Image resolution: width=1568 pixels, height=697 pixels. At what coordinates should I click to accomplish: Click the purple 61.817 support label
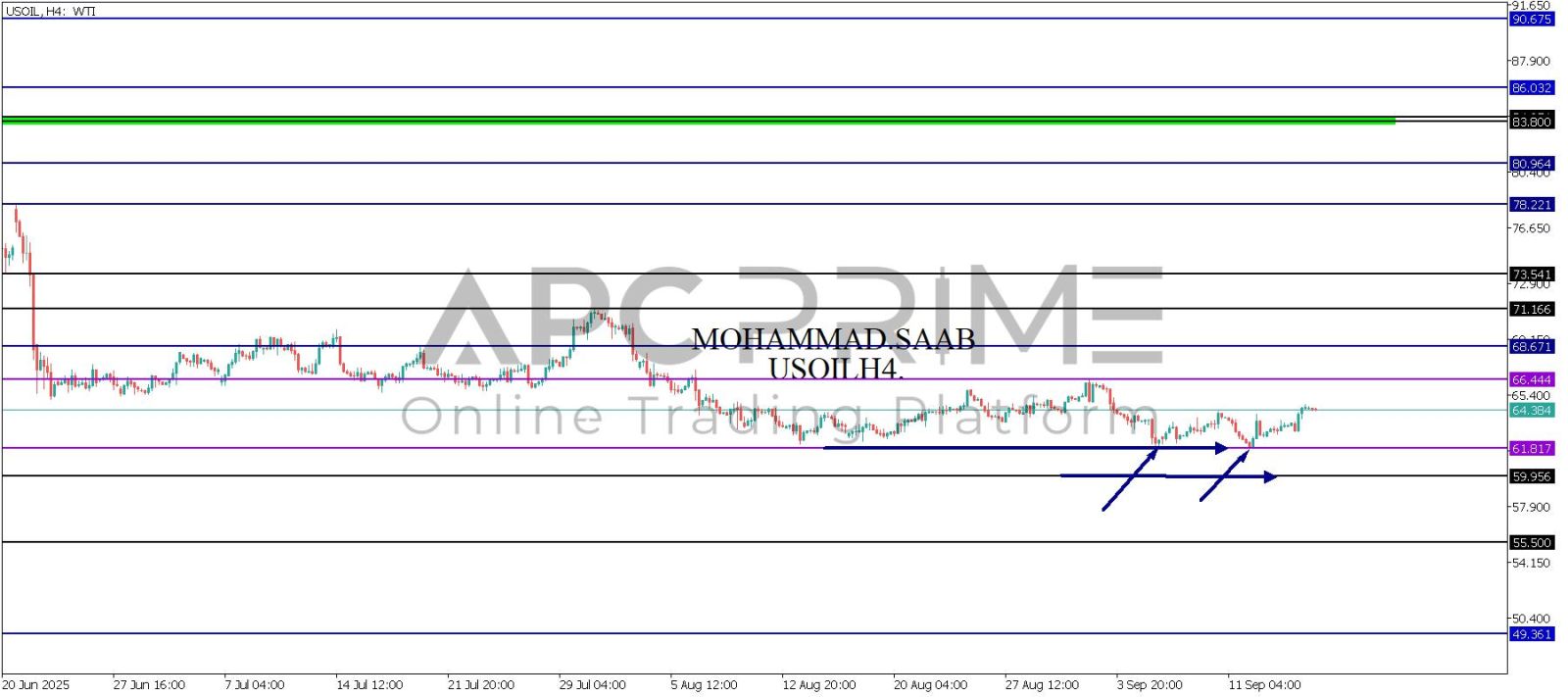coord(1531,449)
